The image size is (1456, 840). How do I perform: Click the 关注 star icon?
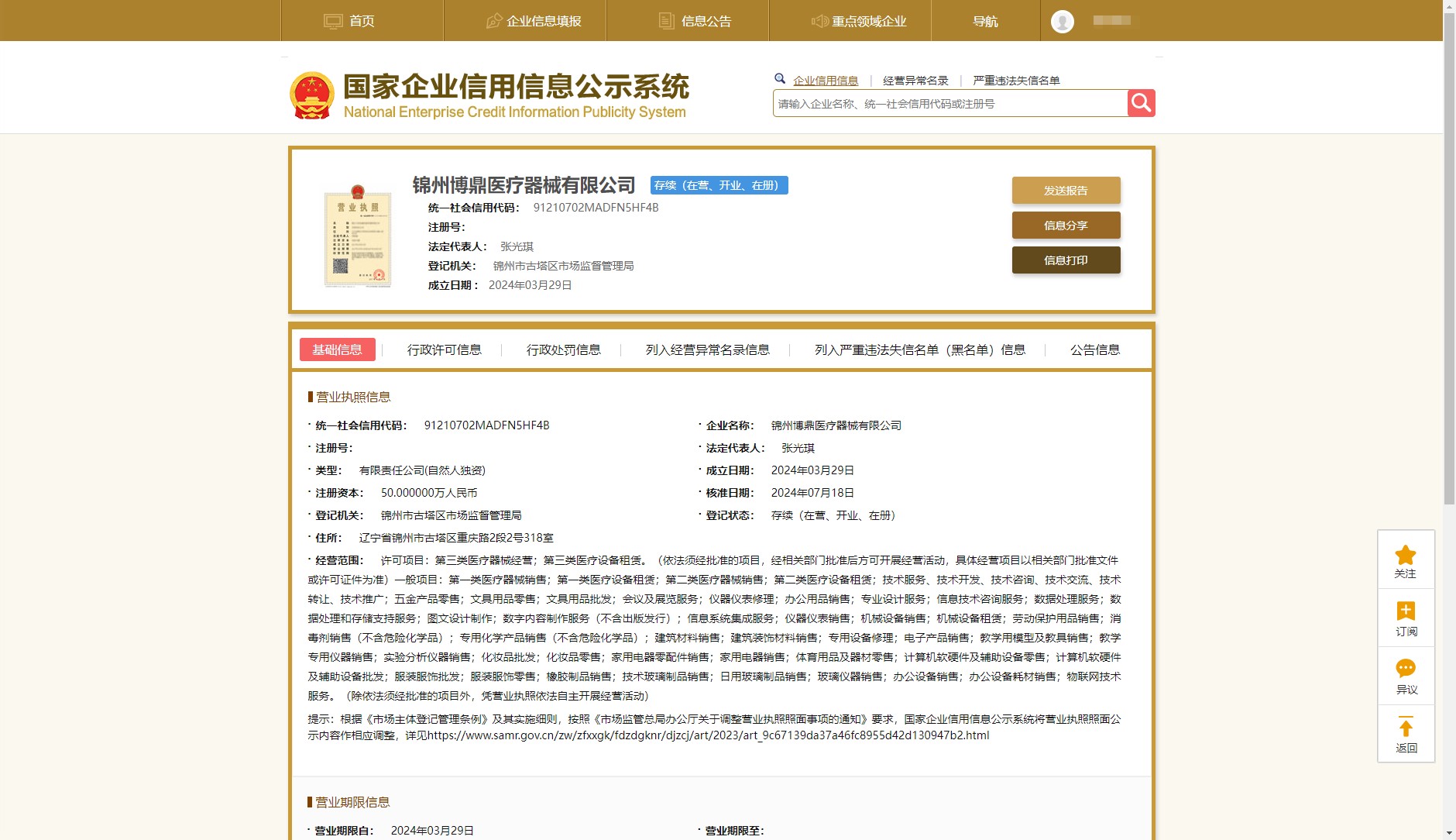click(1406, 555)
